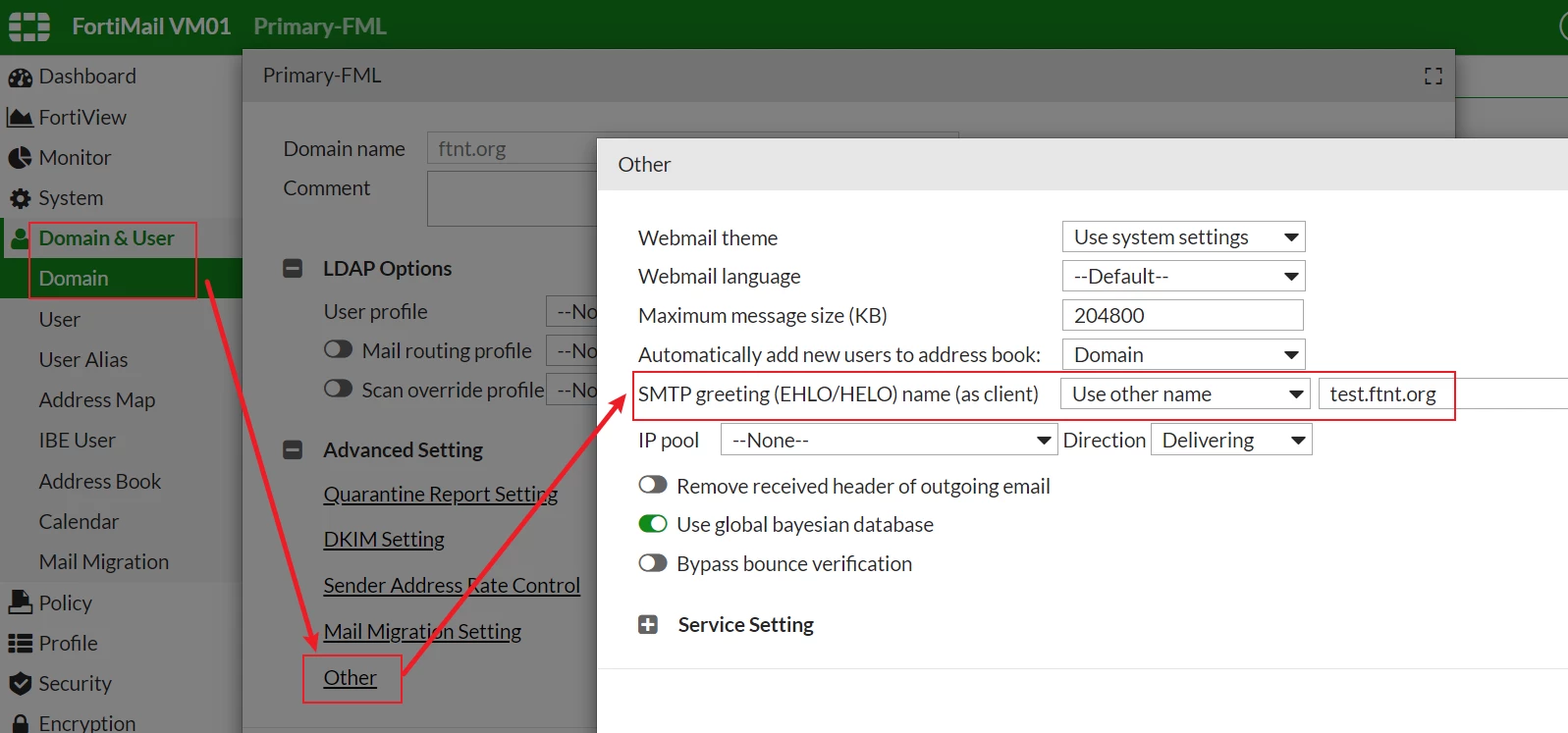
Task: Click the FortiMail logo icon
Action: 29,26
